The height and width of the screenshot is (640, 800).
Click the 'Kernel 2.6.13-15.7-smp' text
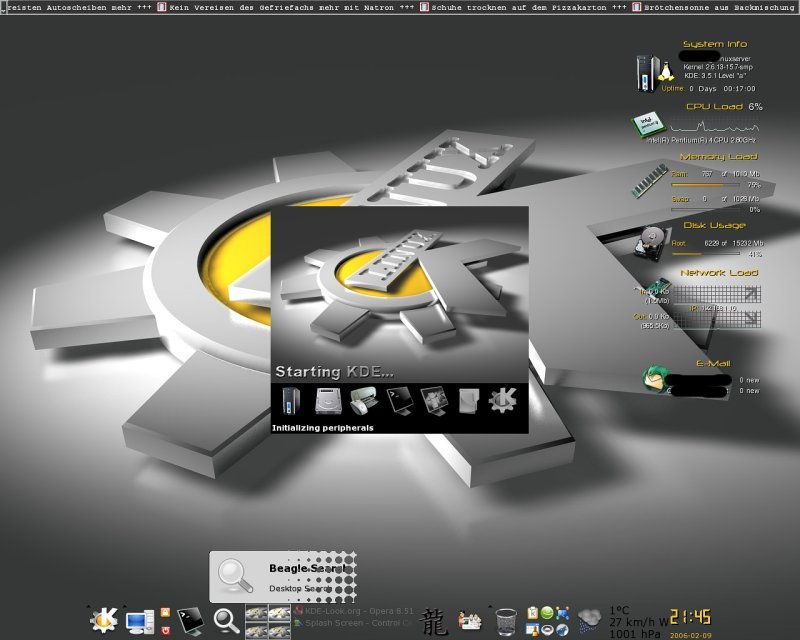click(718, 67)
